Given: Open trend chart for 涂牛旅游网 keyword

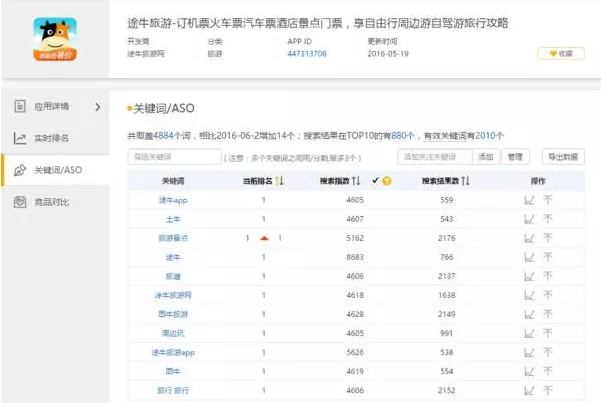Looking at the screenshot, I should [x=529, y=295].
